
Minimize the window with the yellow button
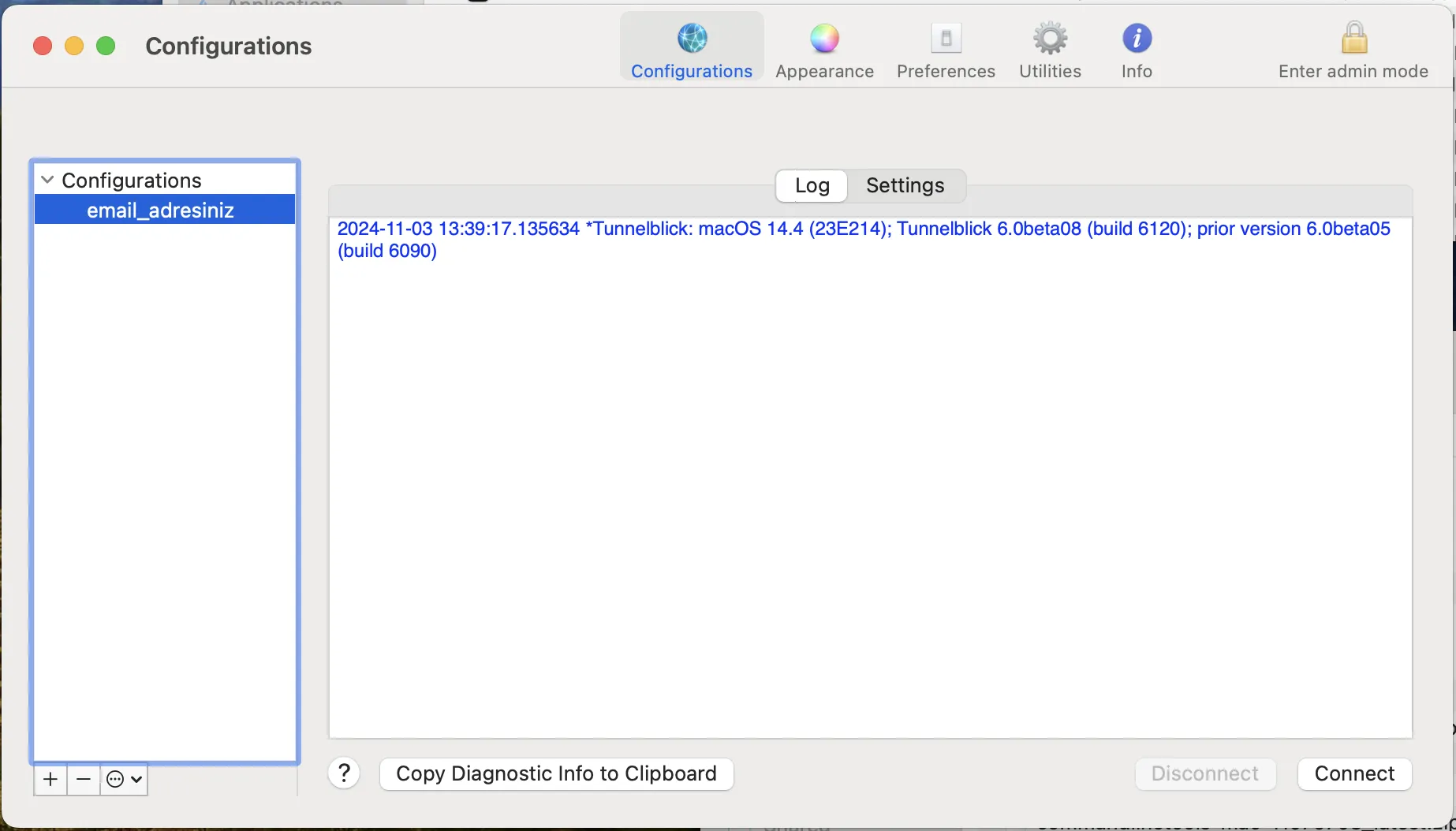pyautogui.click(x=74, y=46)
